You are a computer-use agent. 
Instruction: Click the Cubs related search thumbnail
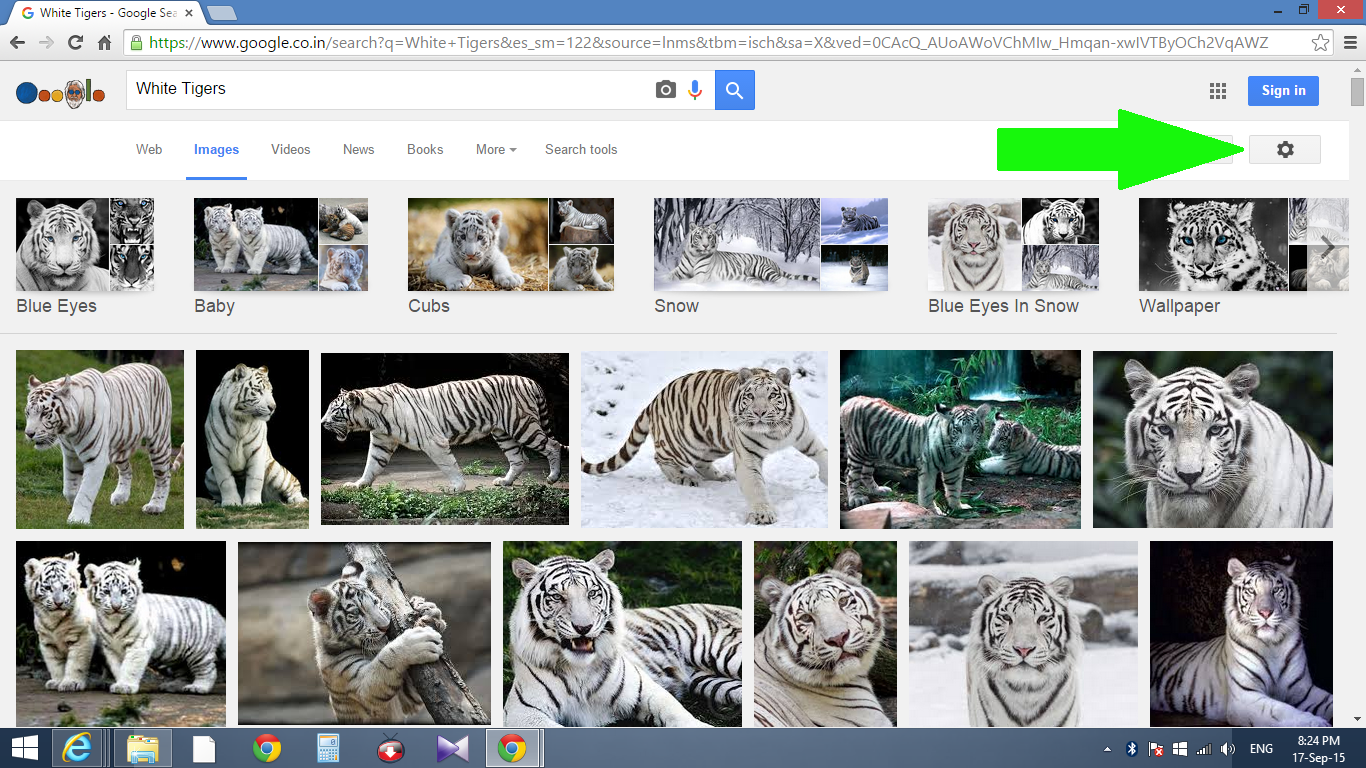pos(510,245)
